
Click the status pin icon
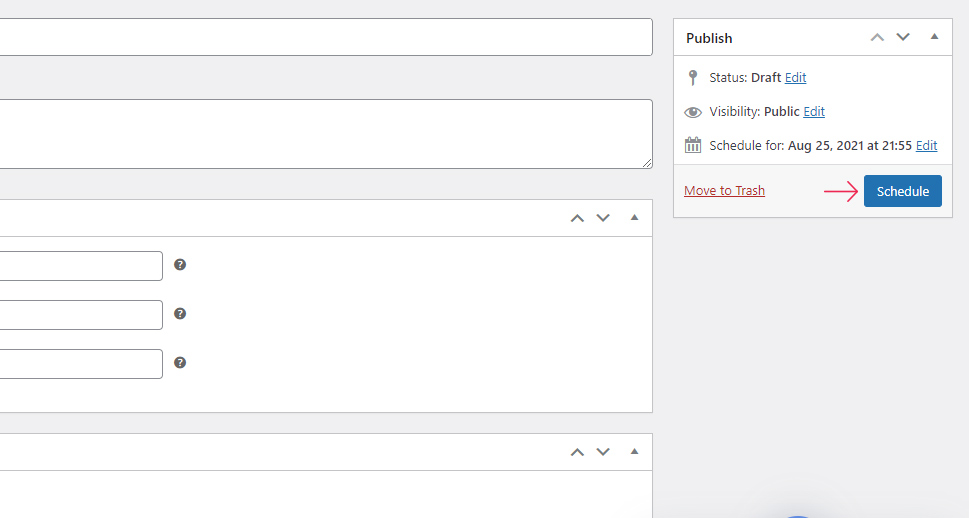point(693,77)
